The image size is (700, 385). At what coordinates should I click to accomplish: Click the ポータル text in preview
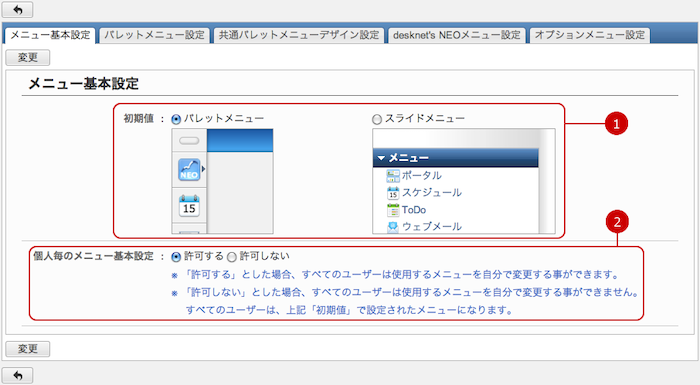[x=422, y=176]
